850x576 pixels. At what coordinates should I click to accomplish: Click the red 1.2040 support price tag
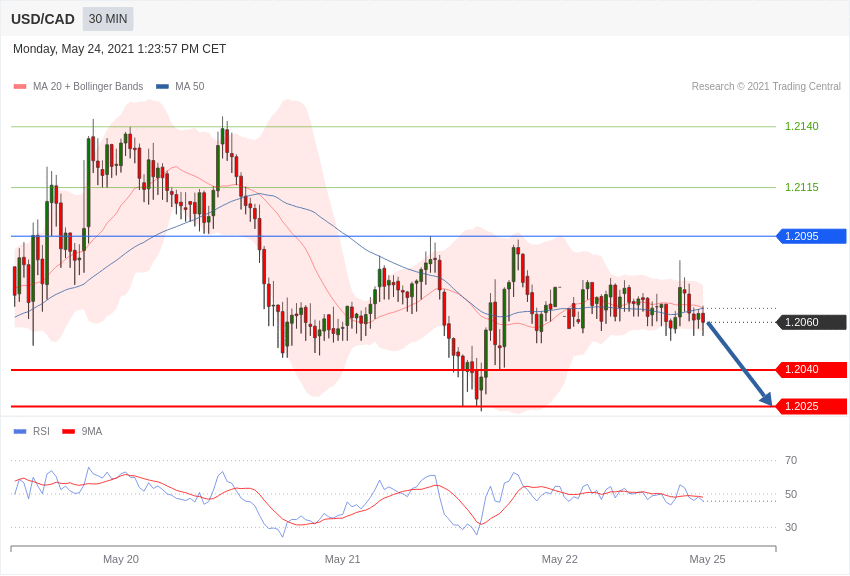coord(812,370)
